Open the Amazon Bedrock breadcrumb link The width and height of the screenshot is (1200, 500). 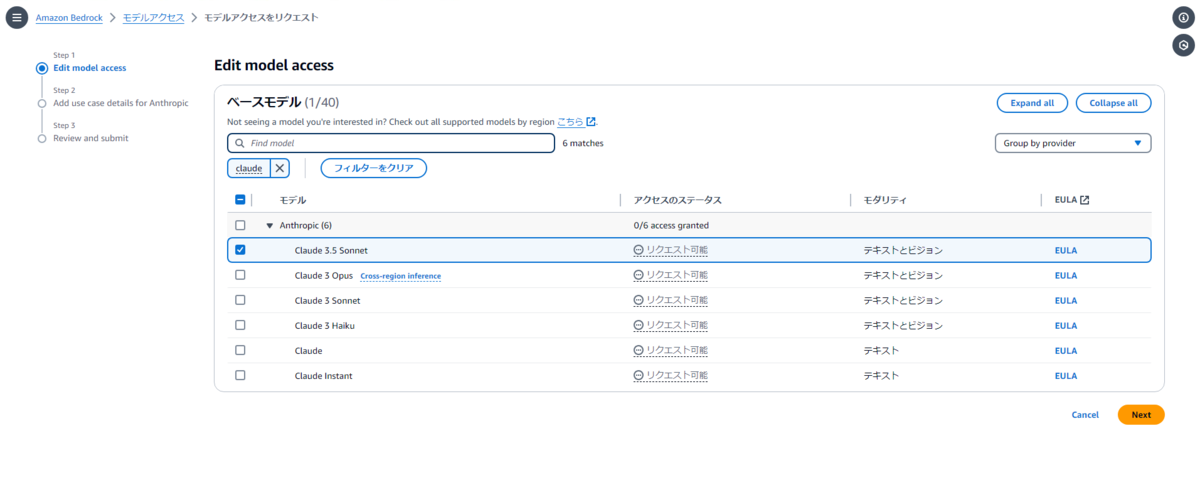tap(70, 18)
